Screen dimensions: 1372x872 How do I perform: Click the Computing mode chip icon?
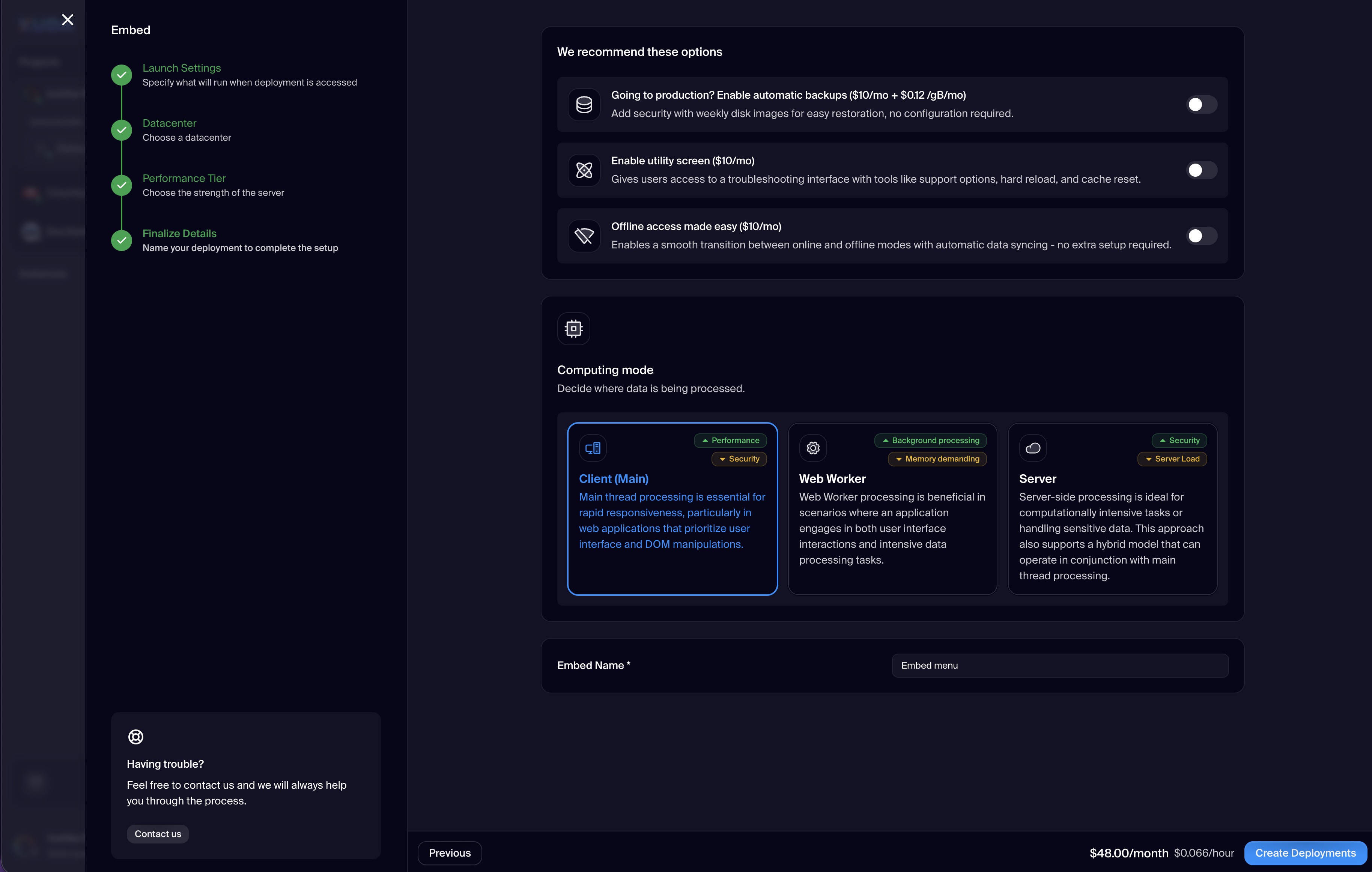(x=573, y=329)
